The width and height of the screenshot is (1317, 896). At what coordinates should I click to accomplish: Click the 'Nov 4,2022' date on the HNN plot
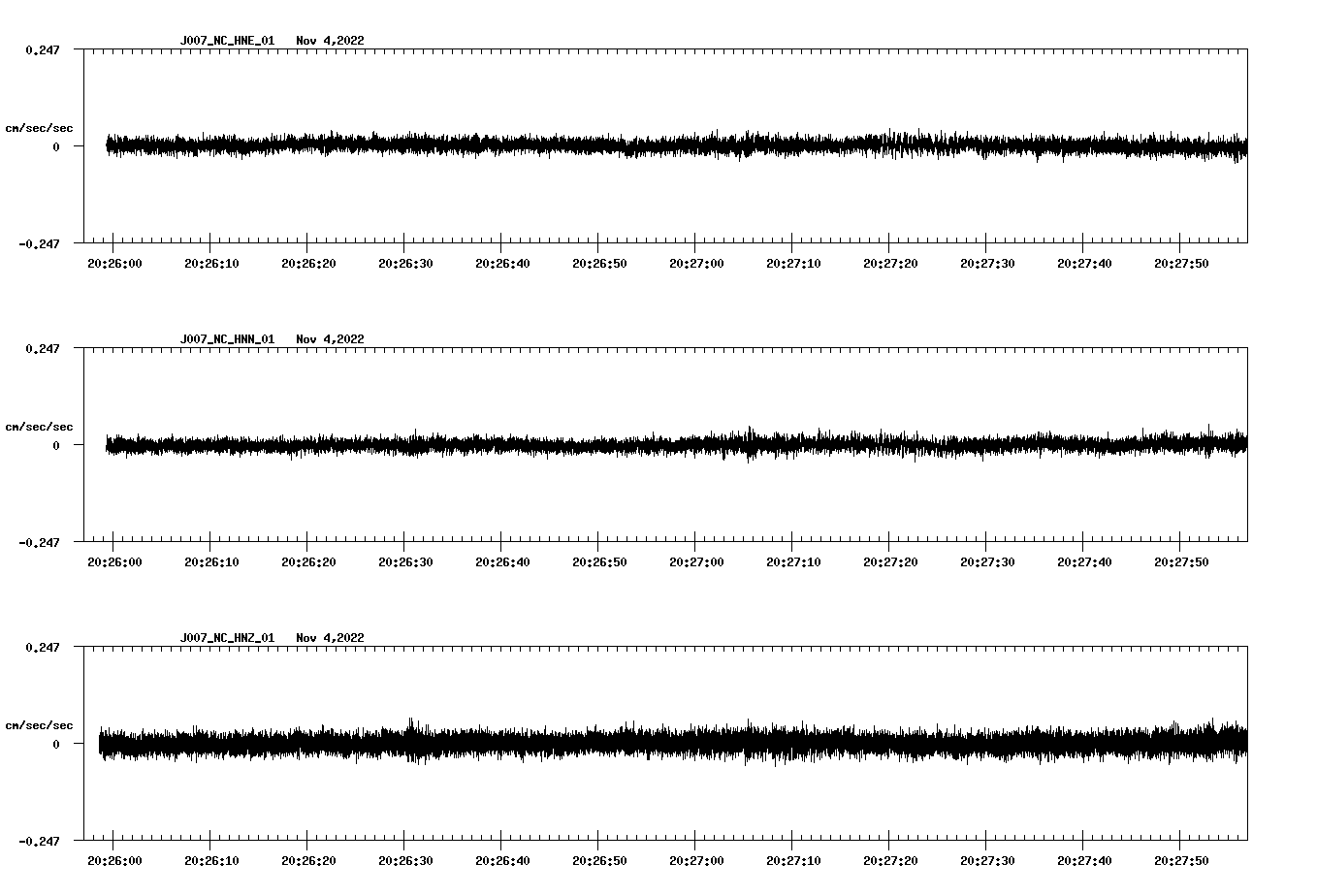click(331, 339)
